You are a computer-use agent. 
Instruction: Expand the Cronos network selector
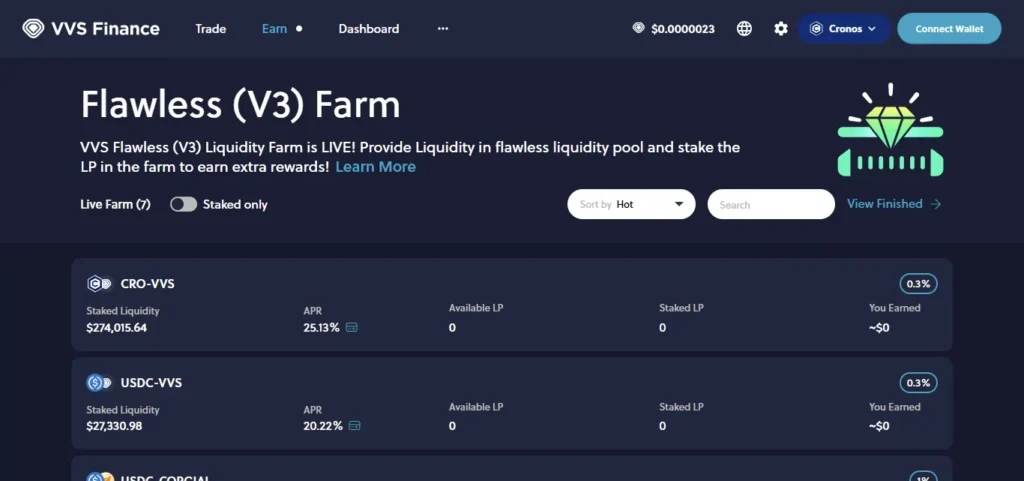click(843, 29)
